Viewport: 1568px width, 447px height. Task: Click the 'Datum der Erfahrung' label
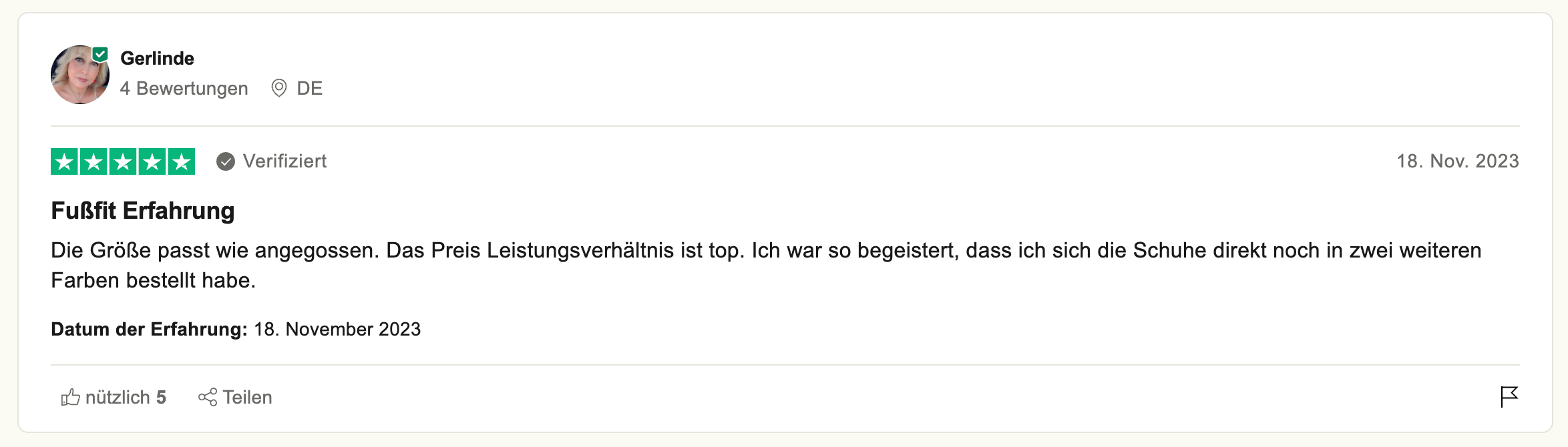click(x=149, y=330)
